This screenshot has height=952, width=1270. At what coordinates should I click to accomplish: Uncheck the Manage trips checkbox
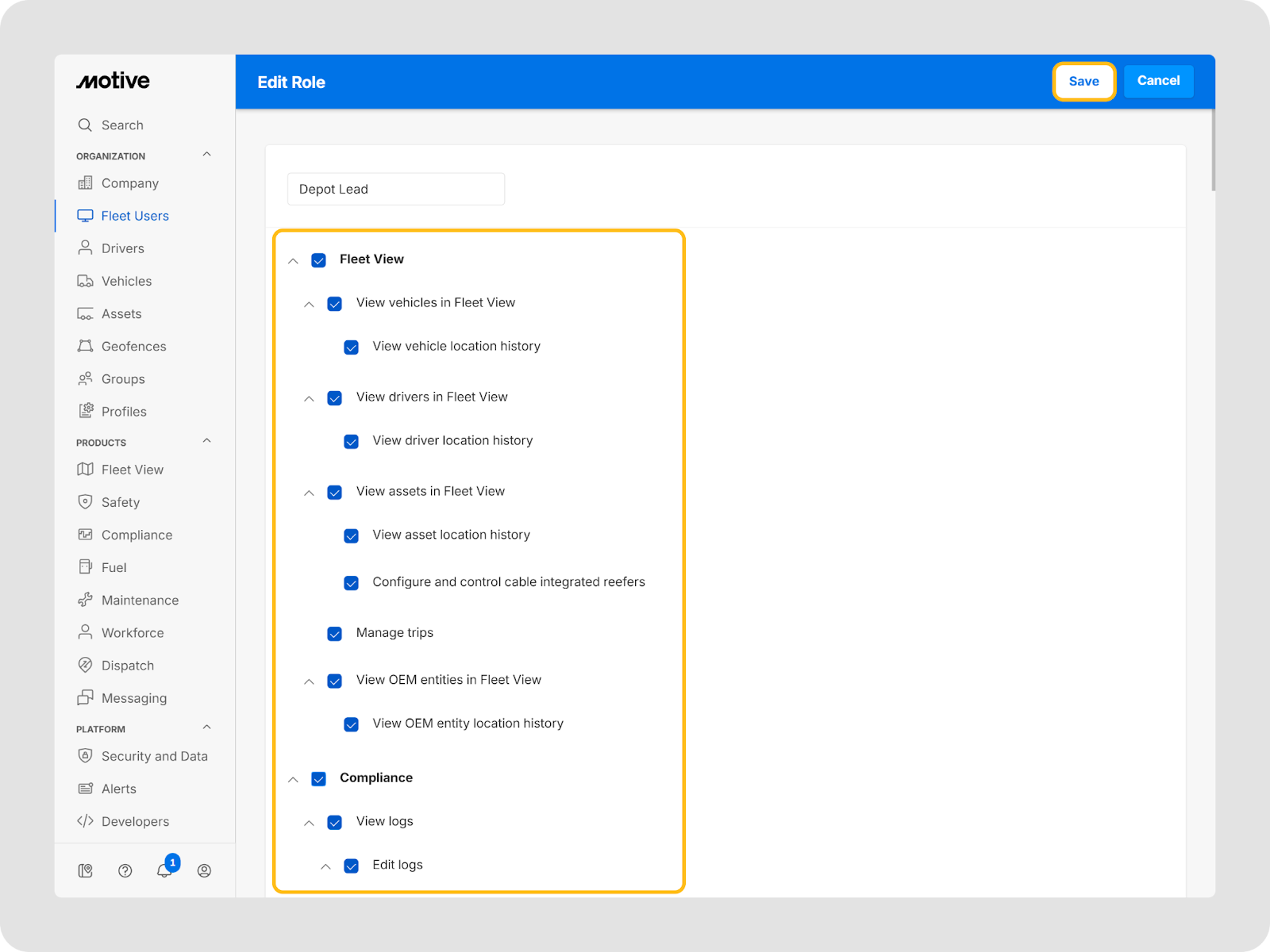(335, 634)
